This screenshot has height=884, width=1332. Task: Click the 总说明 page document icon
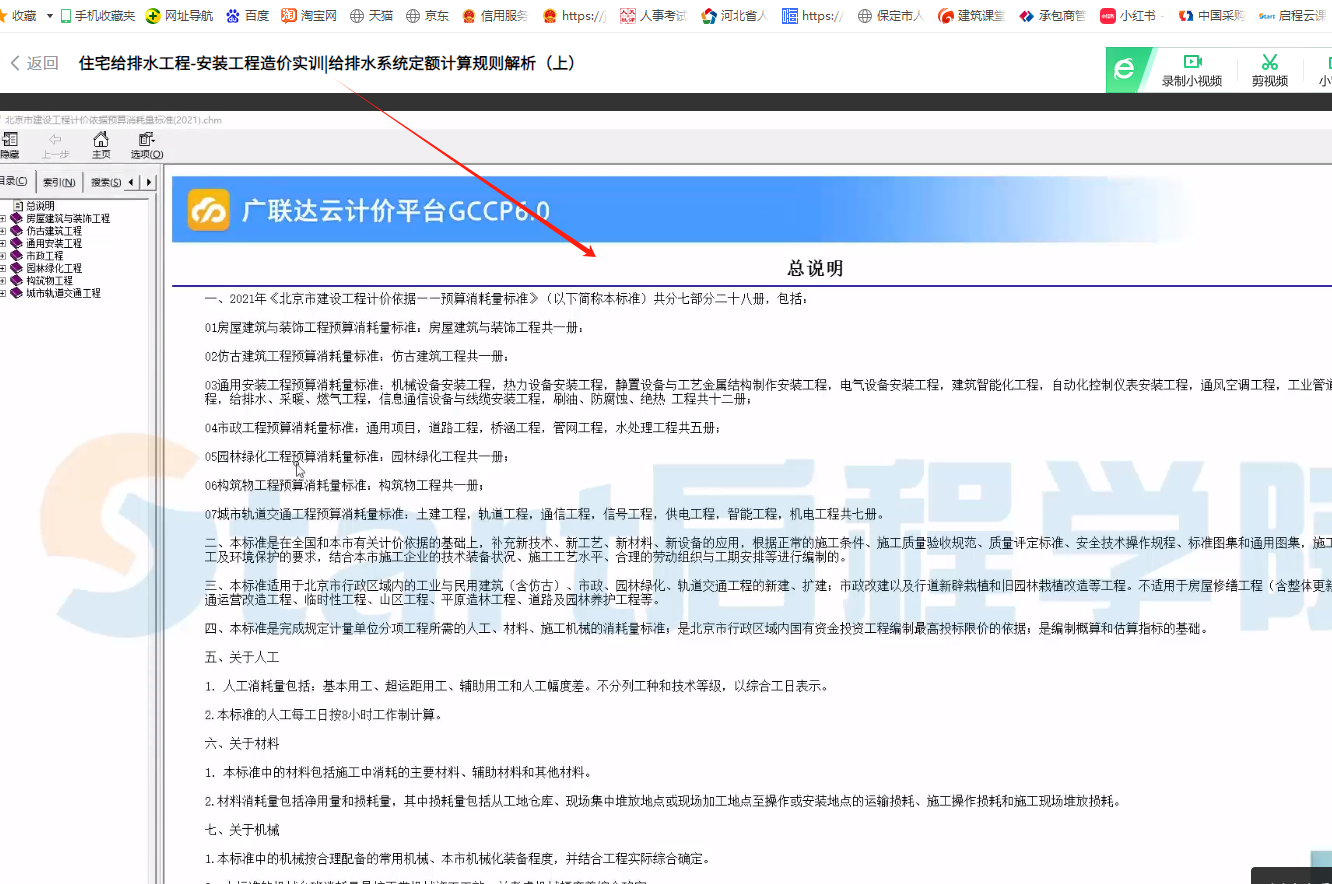(x=17, y=206)
